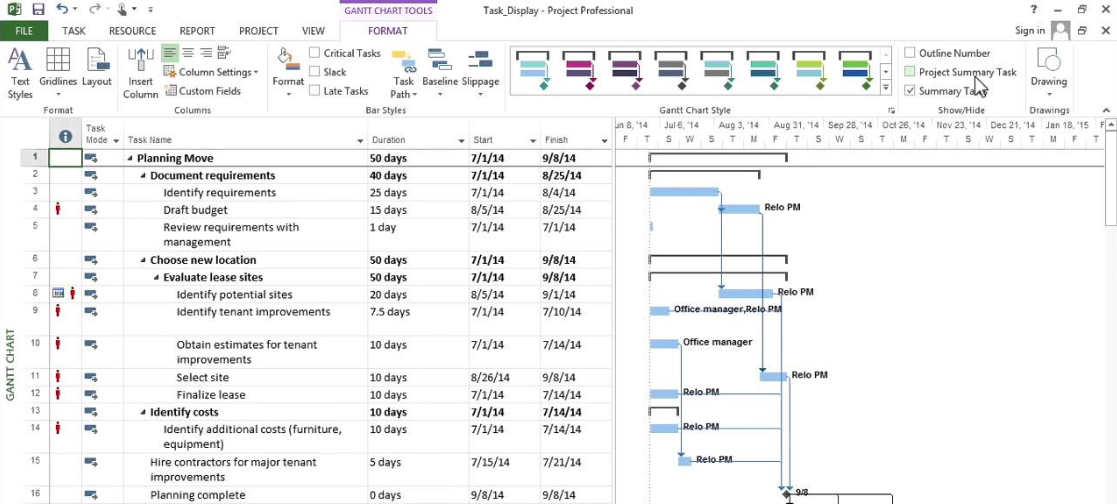Open the Drawing shapes menu
Viewport: 1117px width, 504px height.
[x=1049, y=73]
